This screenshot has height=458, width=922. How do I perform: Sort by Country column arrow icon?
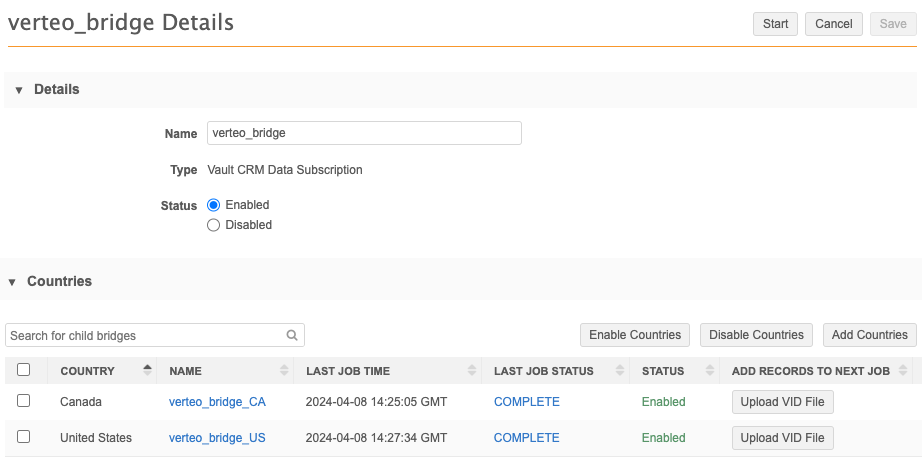tap(148, 371)
